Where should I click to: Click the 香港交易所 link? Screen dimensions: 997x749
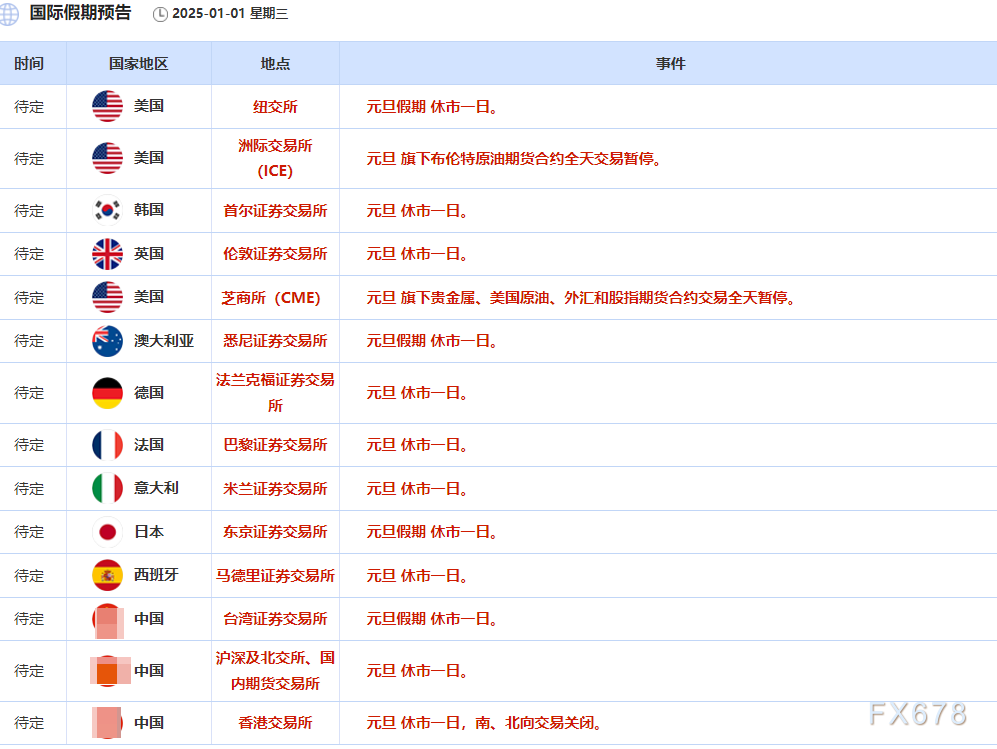275,723
